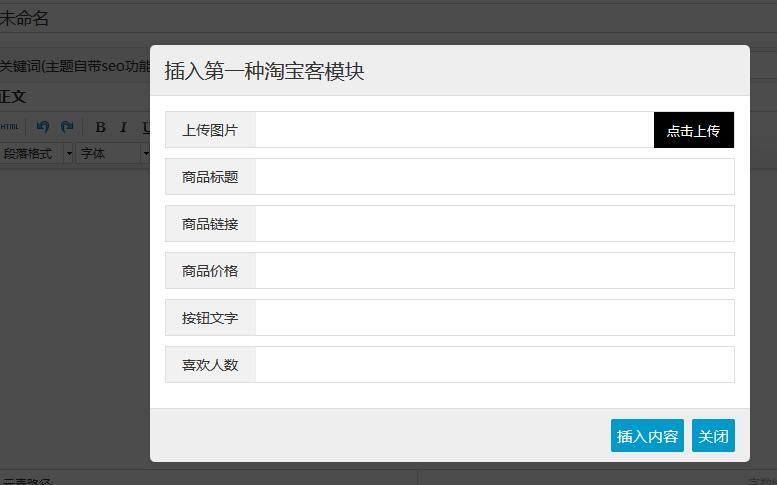Focus the 商品价格 input field
Screen dimensions: 777x485
[x=495, y=271]
